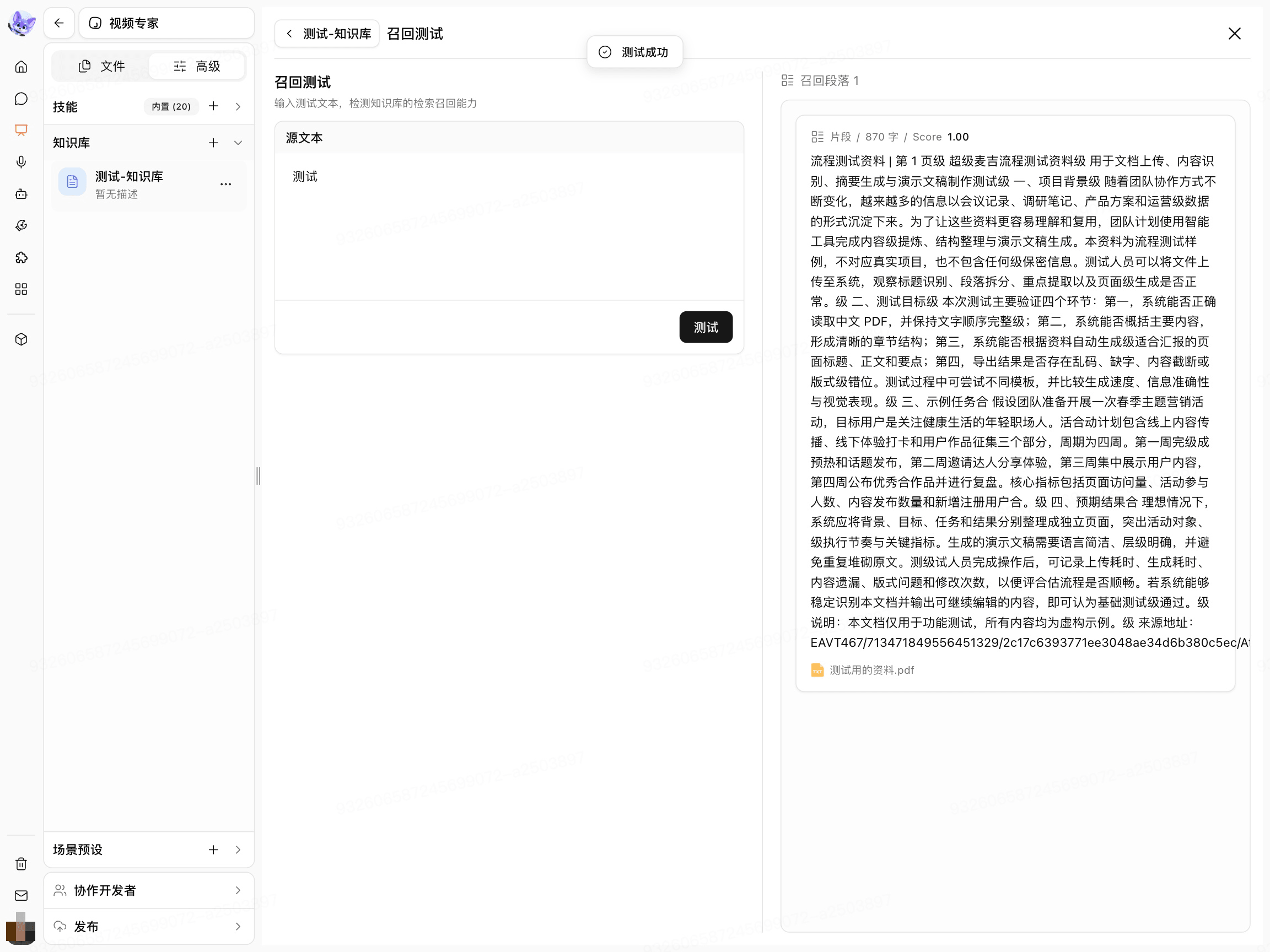Screen dimensions: 1270x952
Task: Open the chat bubble icon in sidebar
Action: click(21, 99)
